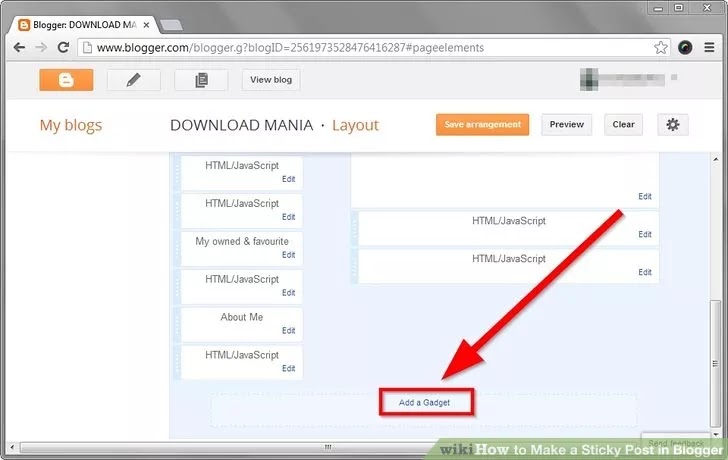Click vertical scrollbar up arrow
The image size is (728, 460).
tap(715, 160)
